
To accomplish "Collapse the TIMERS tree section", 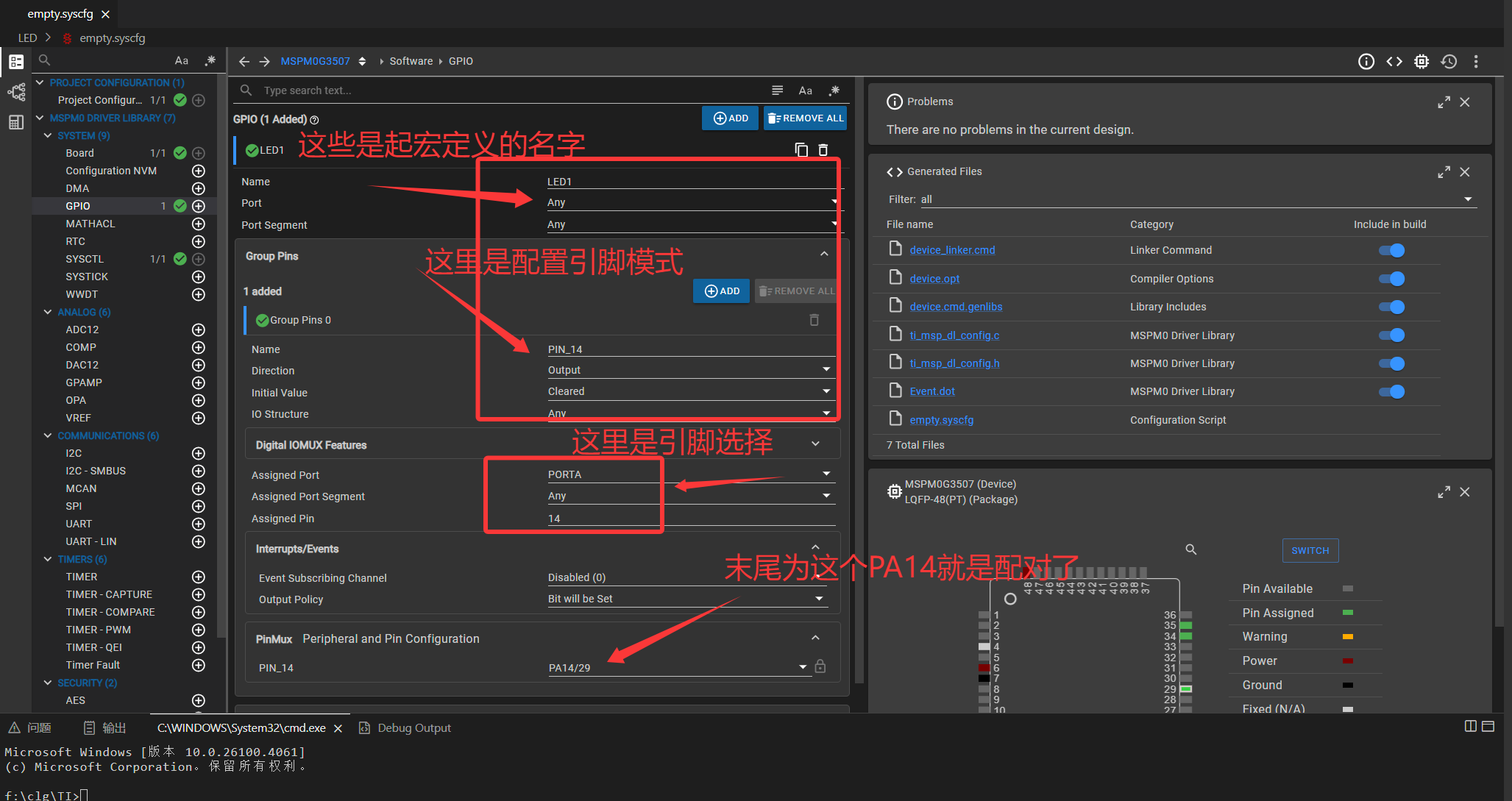I will click(48, 559).
